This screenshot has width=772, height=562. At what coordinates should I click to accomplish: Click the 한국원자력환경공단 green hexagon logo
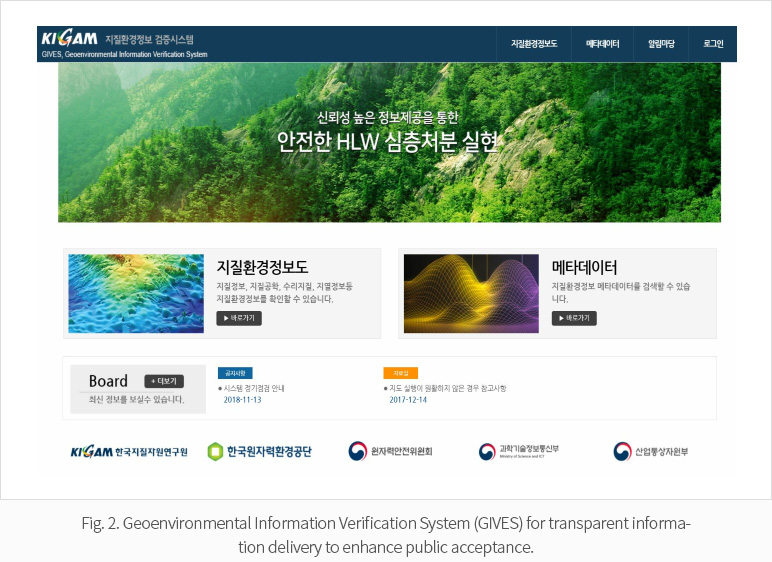(x=215, y=452)
